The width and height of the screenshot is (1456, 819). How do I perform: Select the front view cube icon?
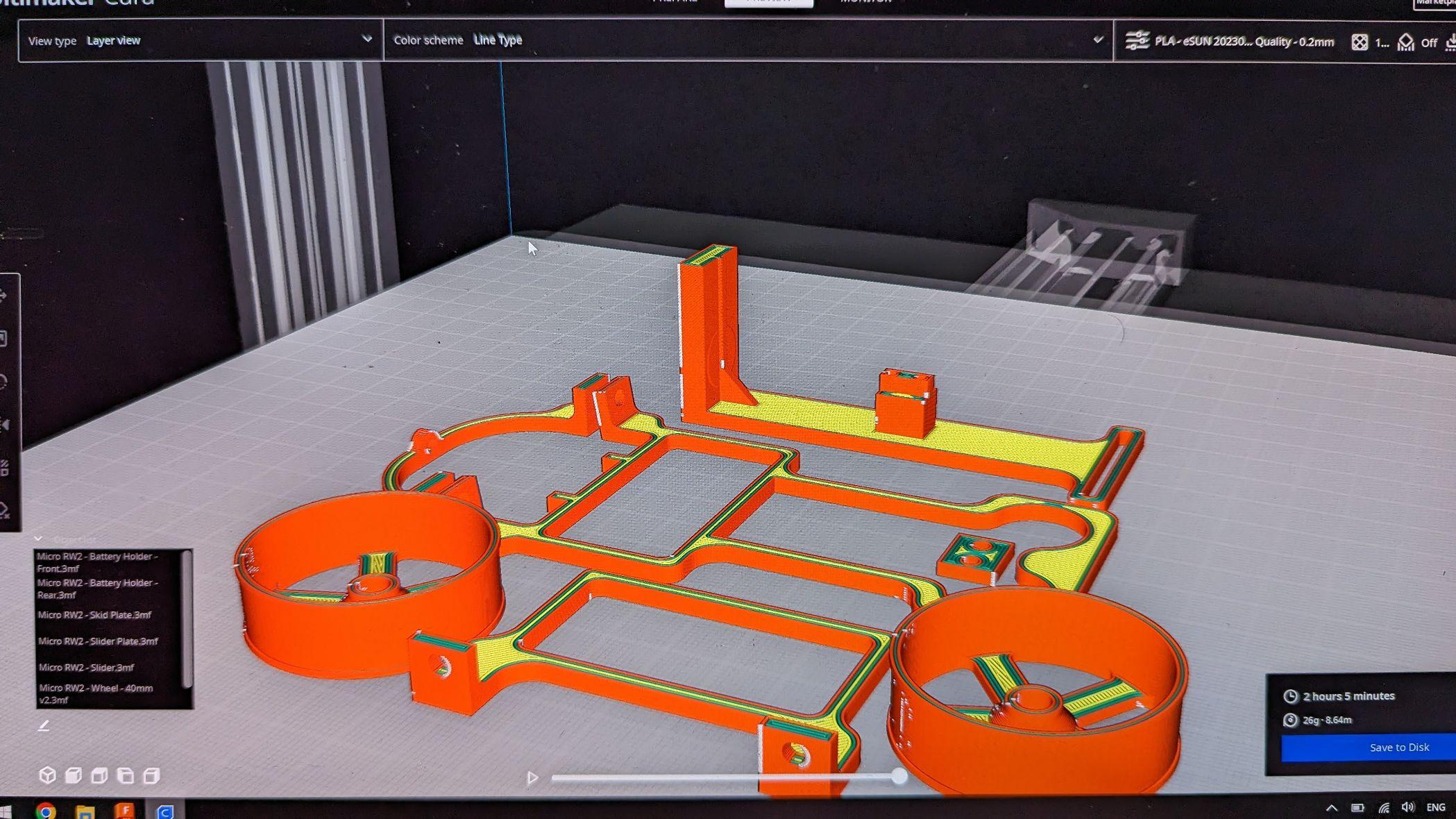pos(74,775)
